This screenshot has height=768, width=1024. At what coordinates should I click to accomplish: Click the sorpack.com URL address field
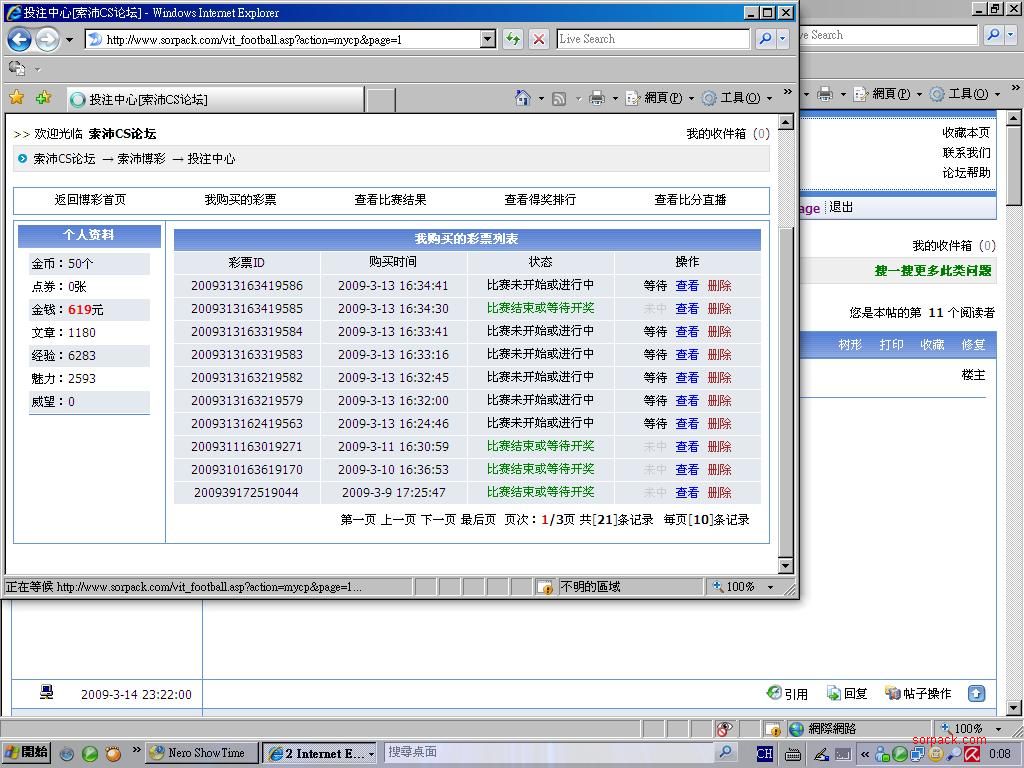tap(290, 39)
